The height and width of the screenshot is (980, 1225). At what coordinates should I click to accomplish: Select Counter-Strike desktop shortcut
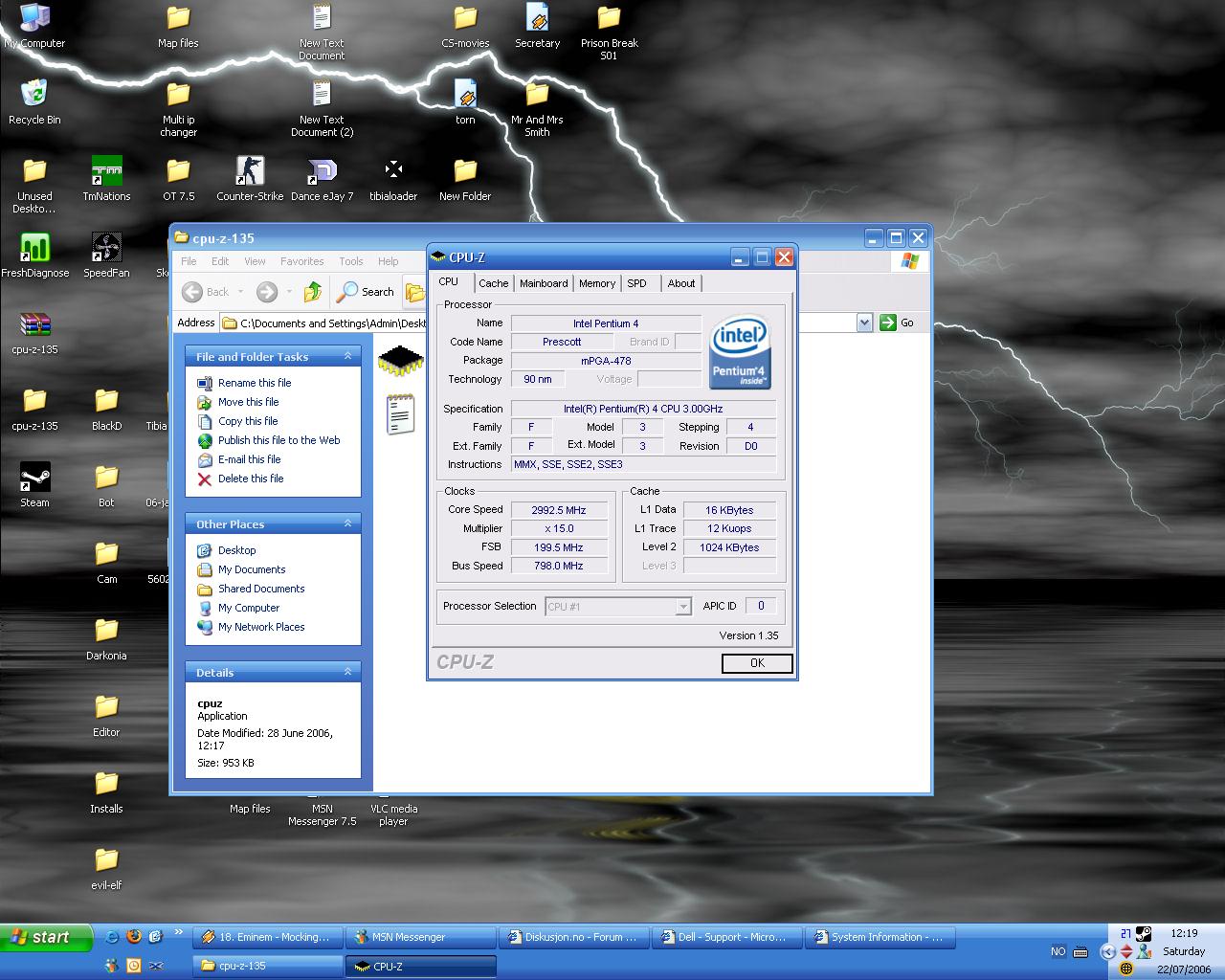click(250, 179)
